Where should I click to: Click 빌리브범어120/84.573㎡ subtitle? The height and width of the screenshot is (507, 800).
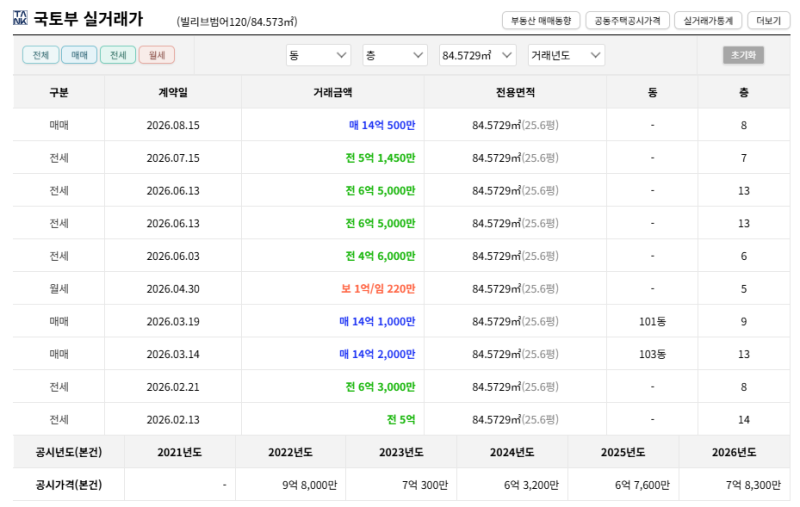point(237,22)
